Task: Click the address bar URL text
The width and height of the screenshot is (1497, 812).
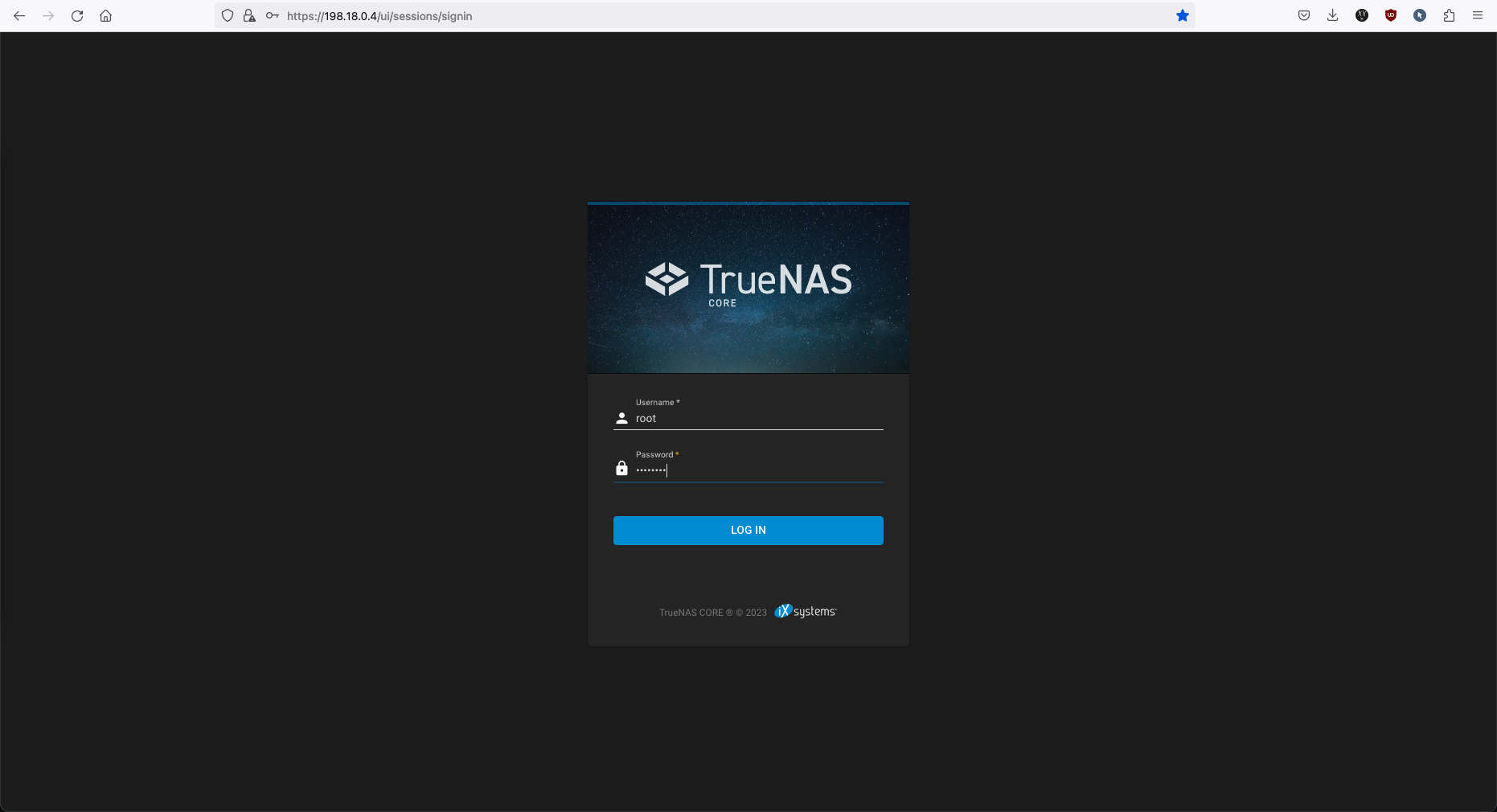Action: tap(379, 16)
